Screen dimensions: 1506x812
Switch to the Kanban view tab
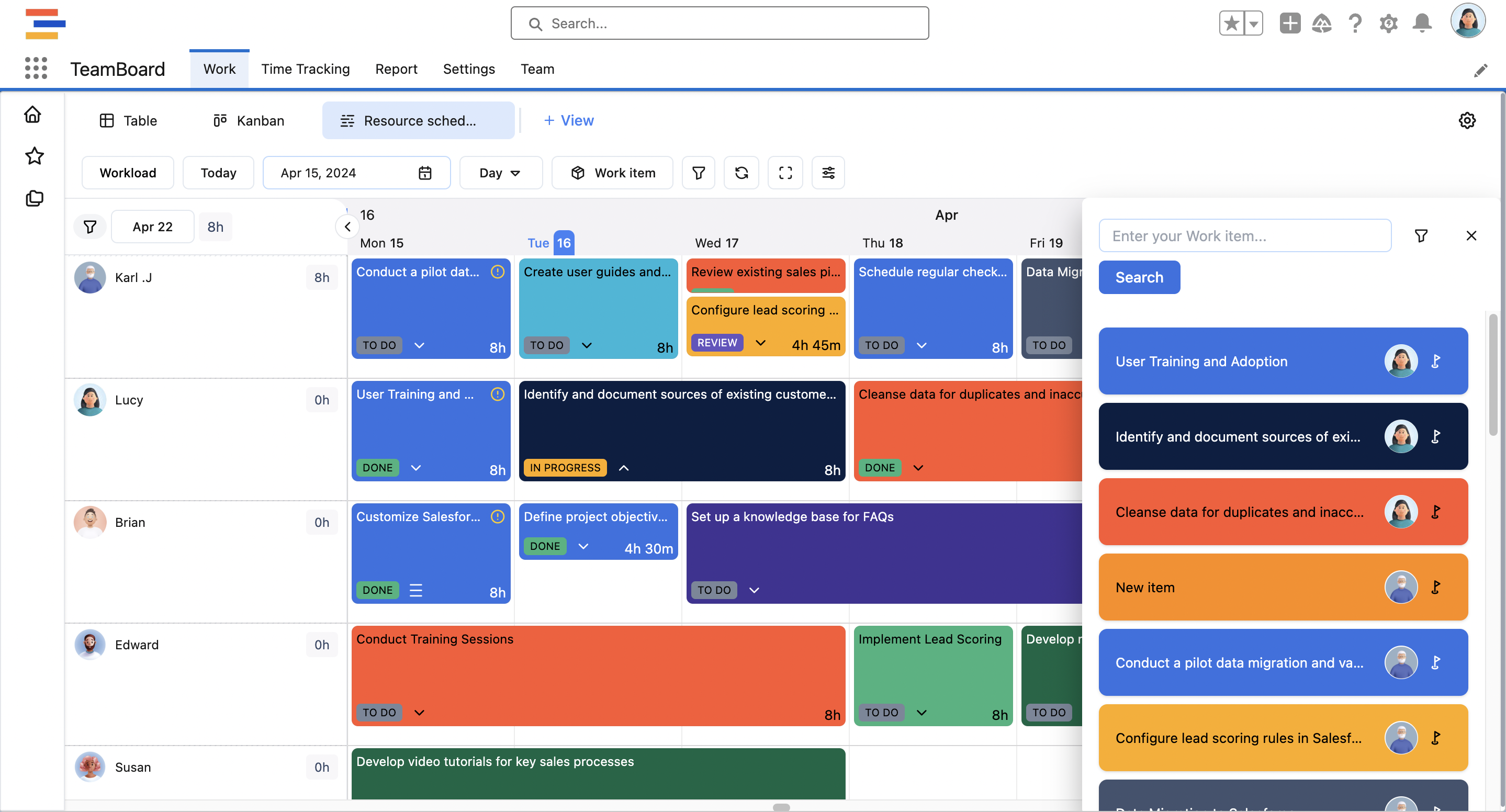coord(249,120)
